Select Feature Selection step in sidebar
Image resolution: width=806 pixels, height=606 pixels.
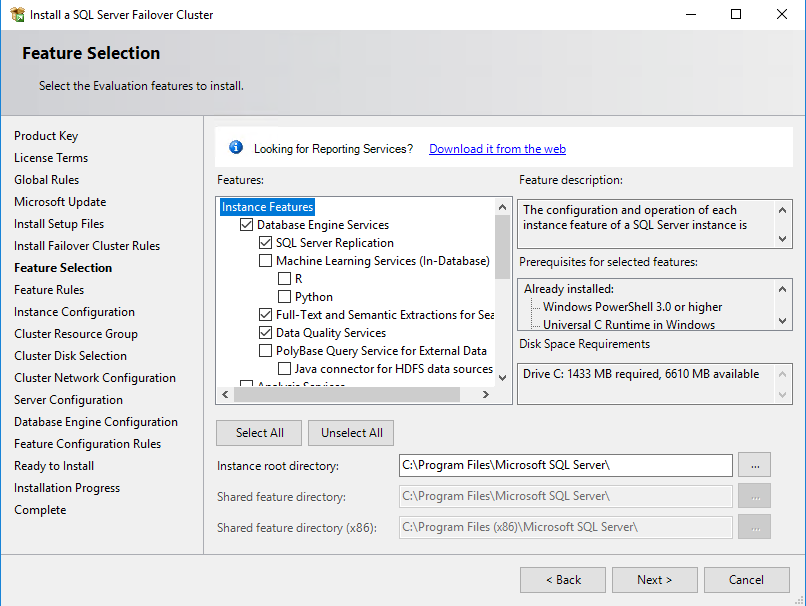[x=63, y=268]
